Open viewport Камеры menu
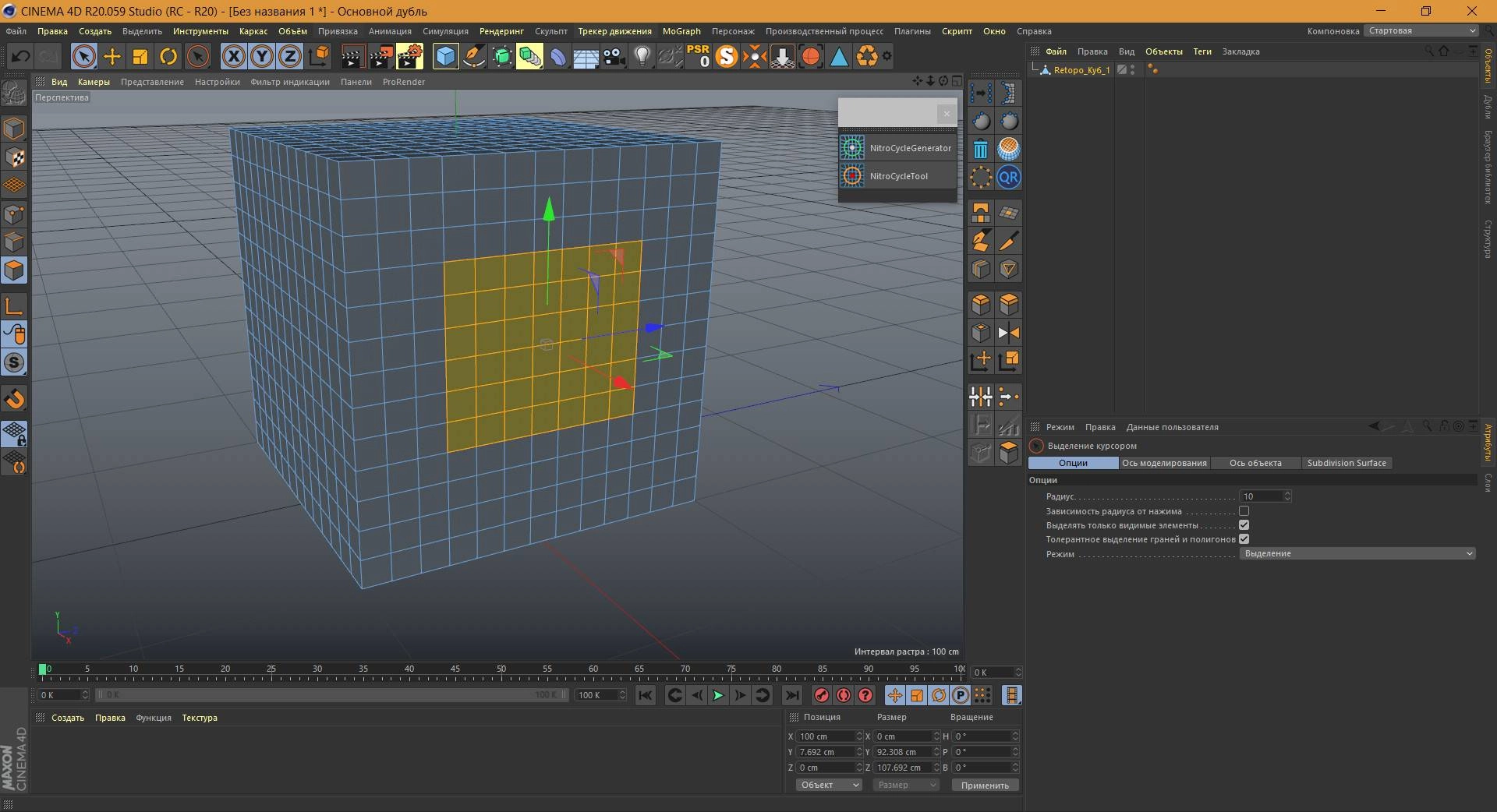Viewport: 1497px width, 812px height. point(94,82)
